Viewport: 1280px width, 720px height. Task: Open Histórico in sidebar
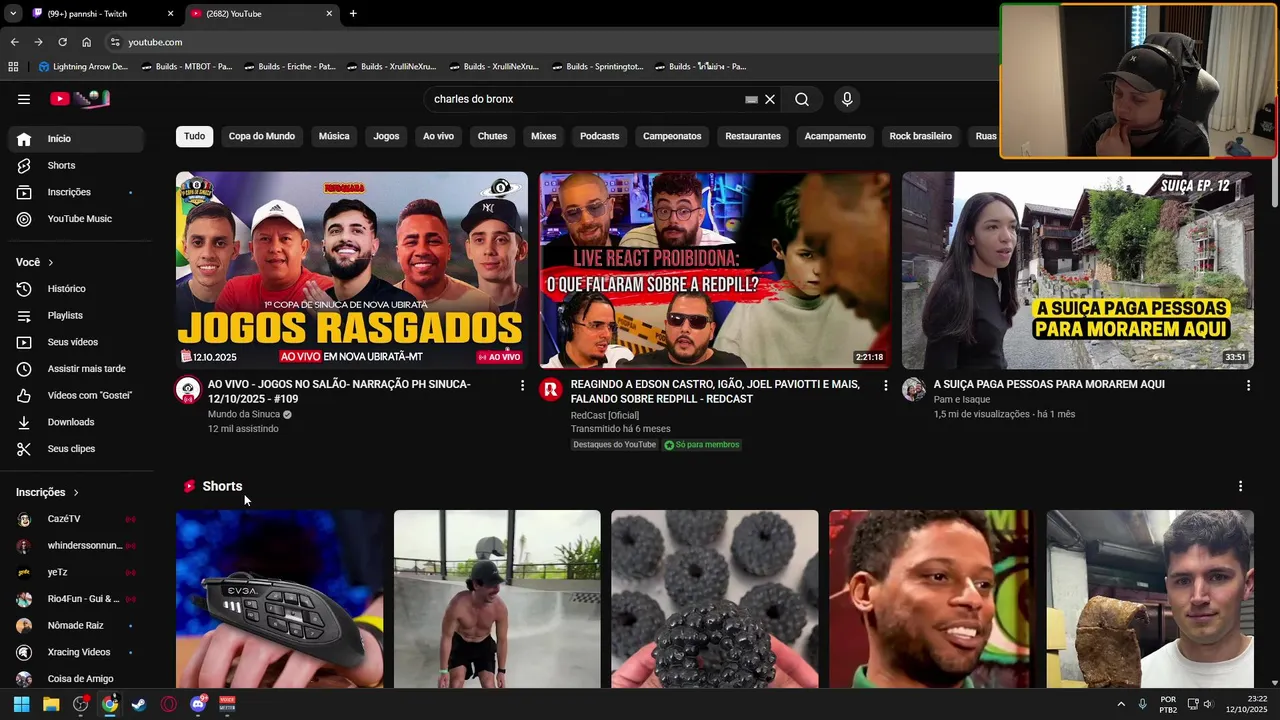pyautogui.click(x=77, y=289)
